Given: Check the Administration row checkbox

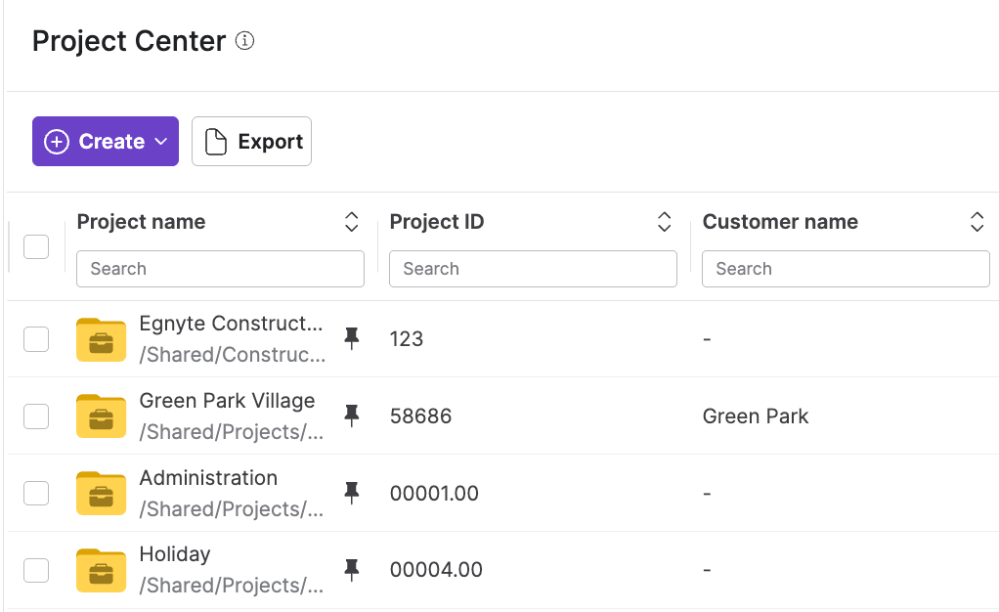Looking at the screenshot, I should (x=36, y=493).
